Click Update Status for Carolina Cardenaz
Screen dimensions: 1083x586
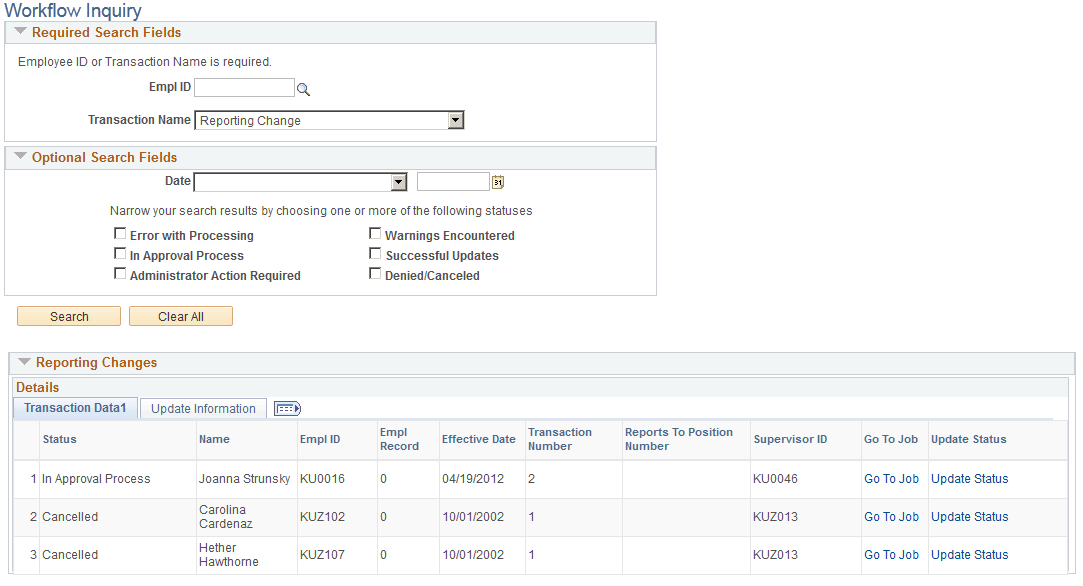[x=969, y=516]
